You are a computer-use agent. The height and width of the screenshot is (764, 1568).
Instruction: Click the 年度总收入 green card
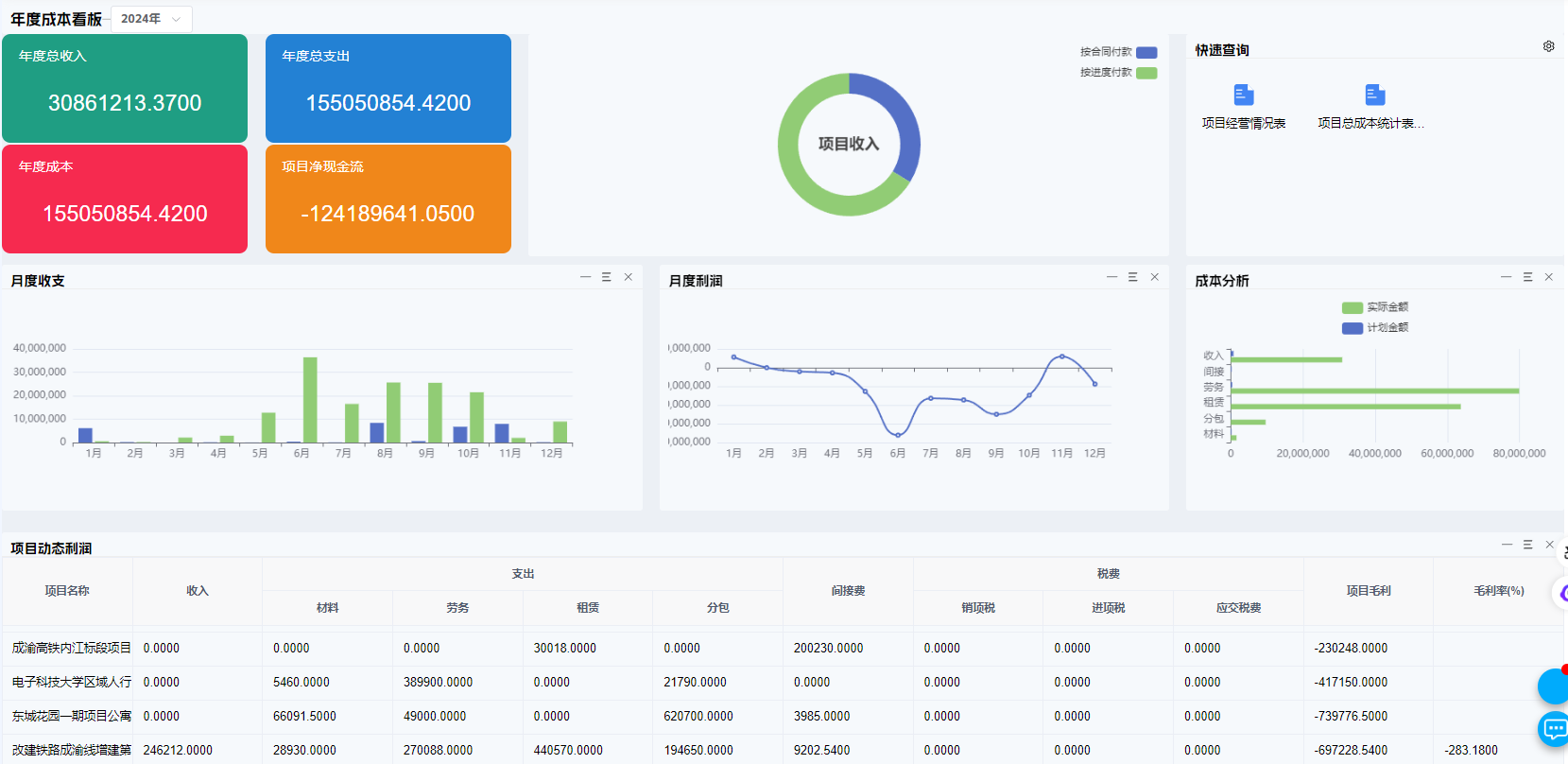[125, 89]
